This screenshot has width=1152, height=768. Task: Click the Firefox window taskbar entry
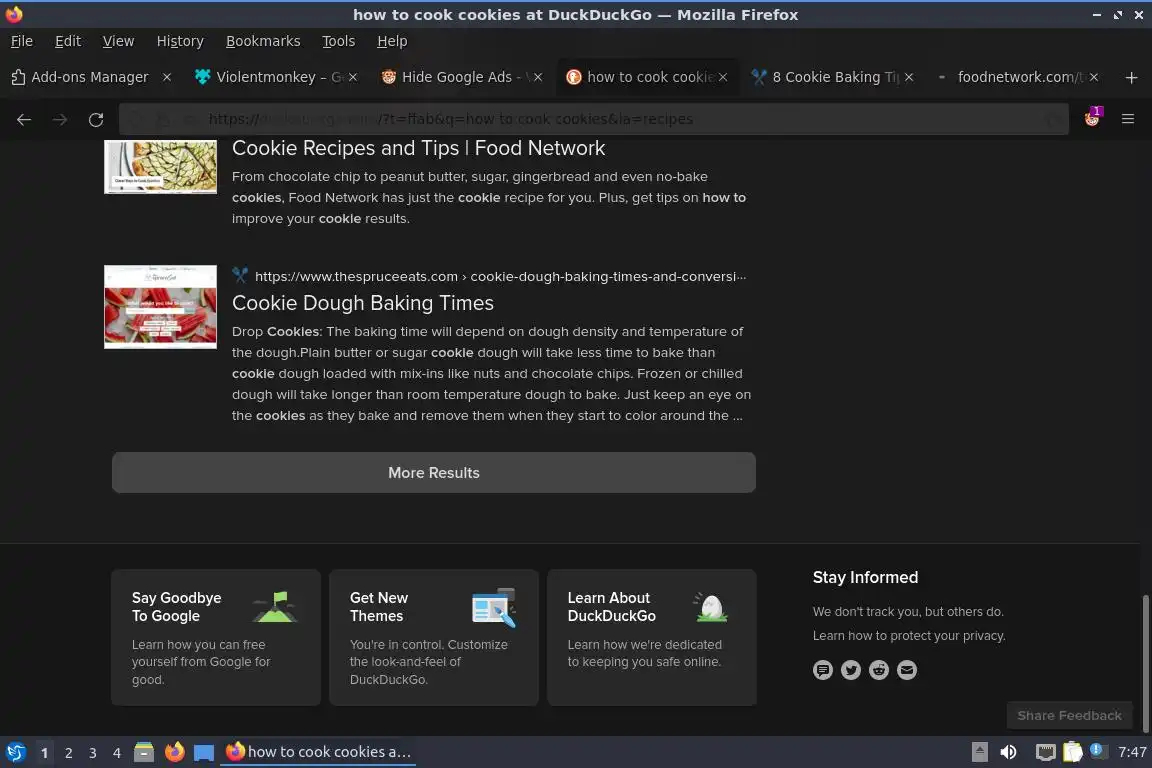[318, 752]
